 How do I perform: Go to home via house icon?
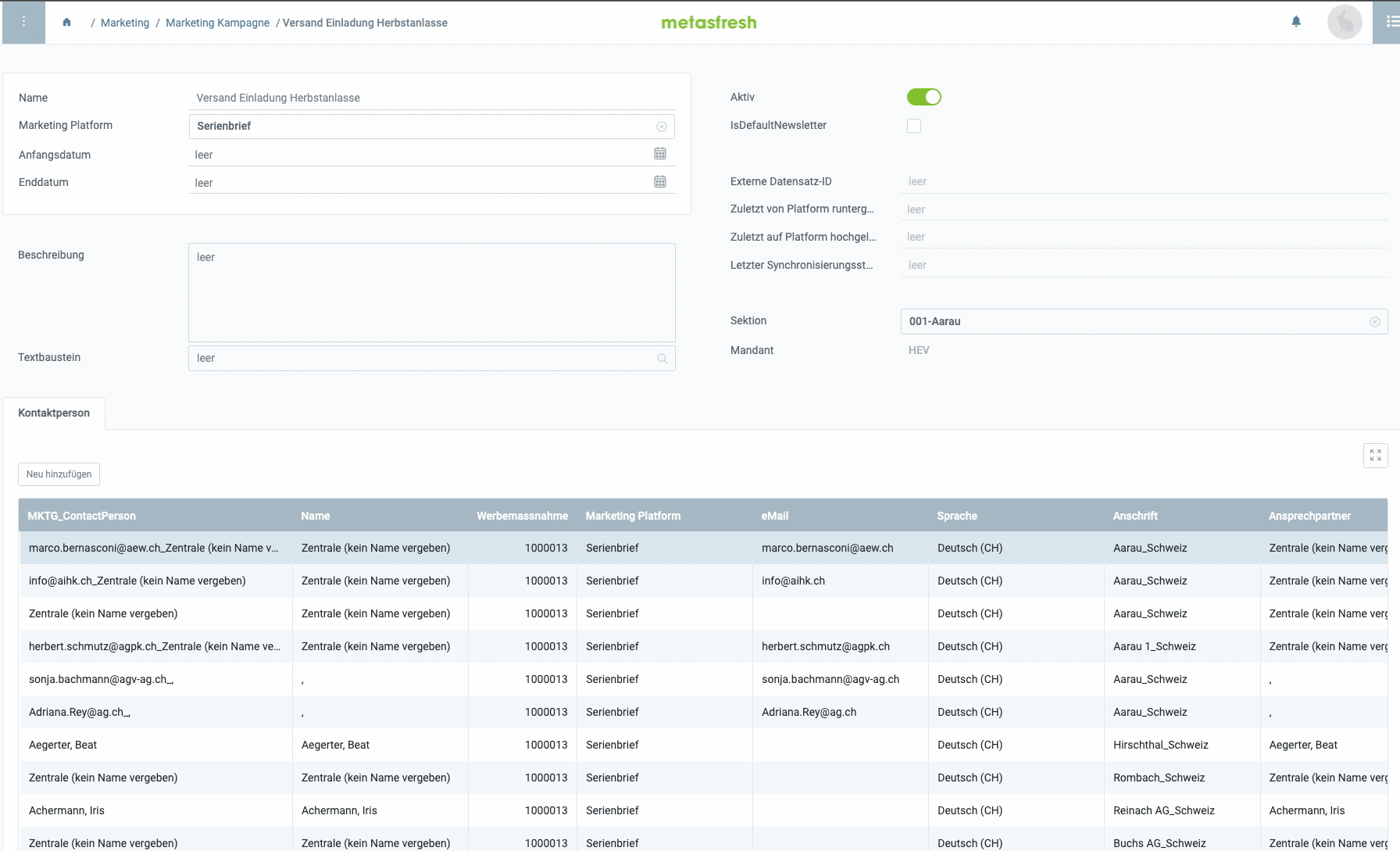click(67, 23)
